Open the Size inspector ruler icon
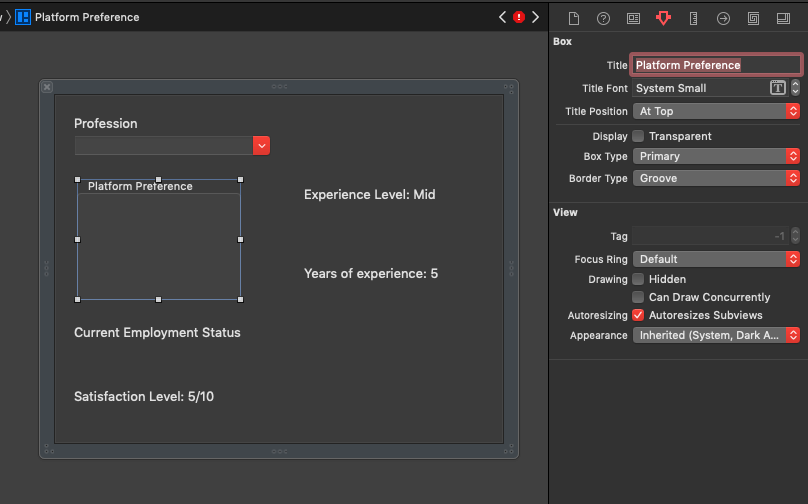 tap(693, 18)
